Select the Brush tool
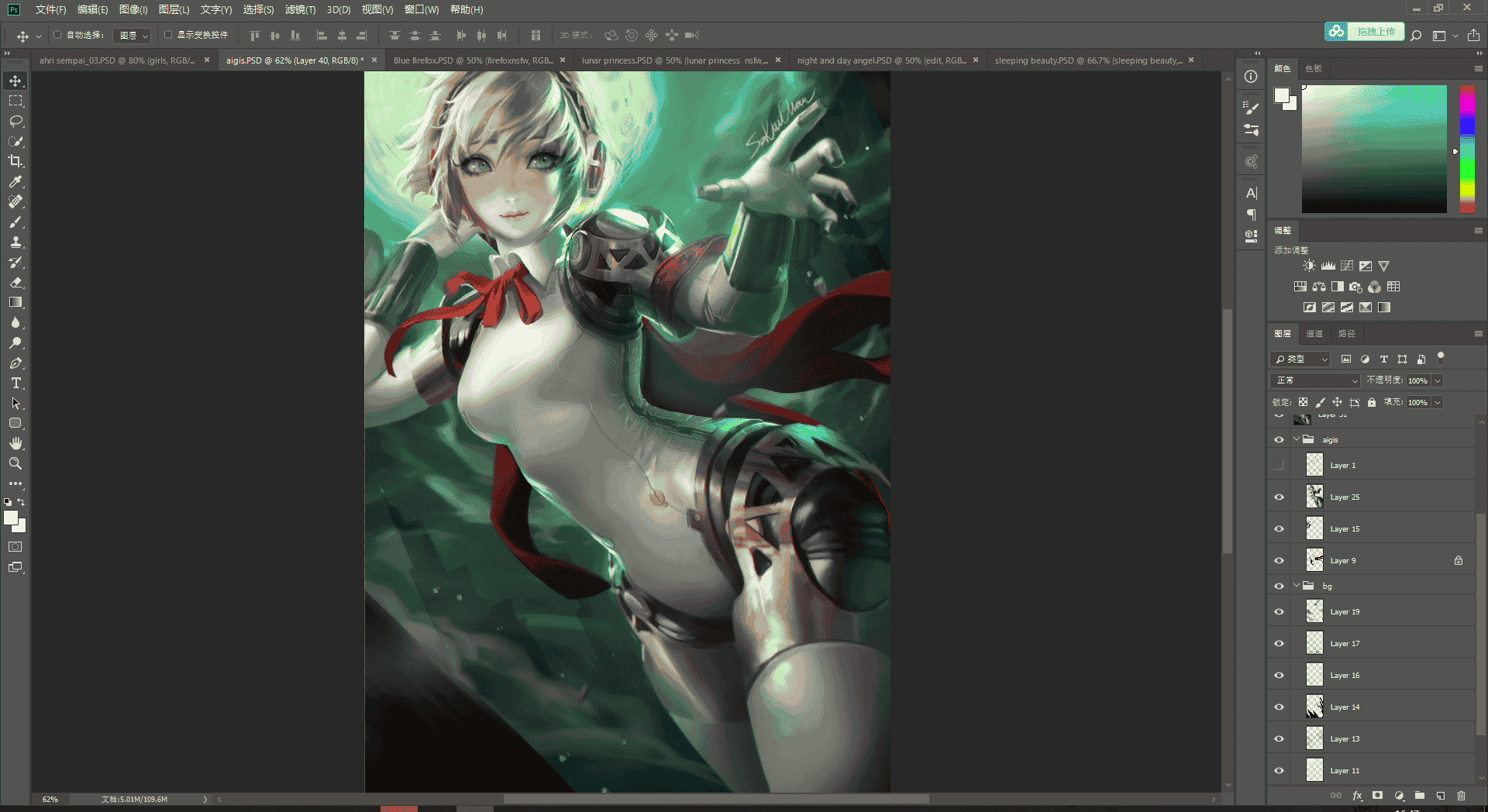 click(15, 222)
